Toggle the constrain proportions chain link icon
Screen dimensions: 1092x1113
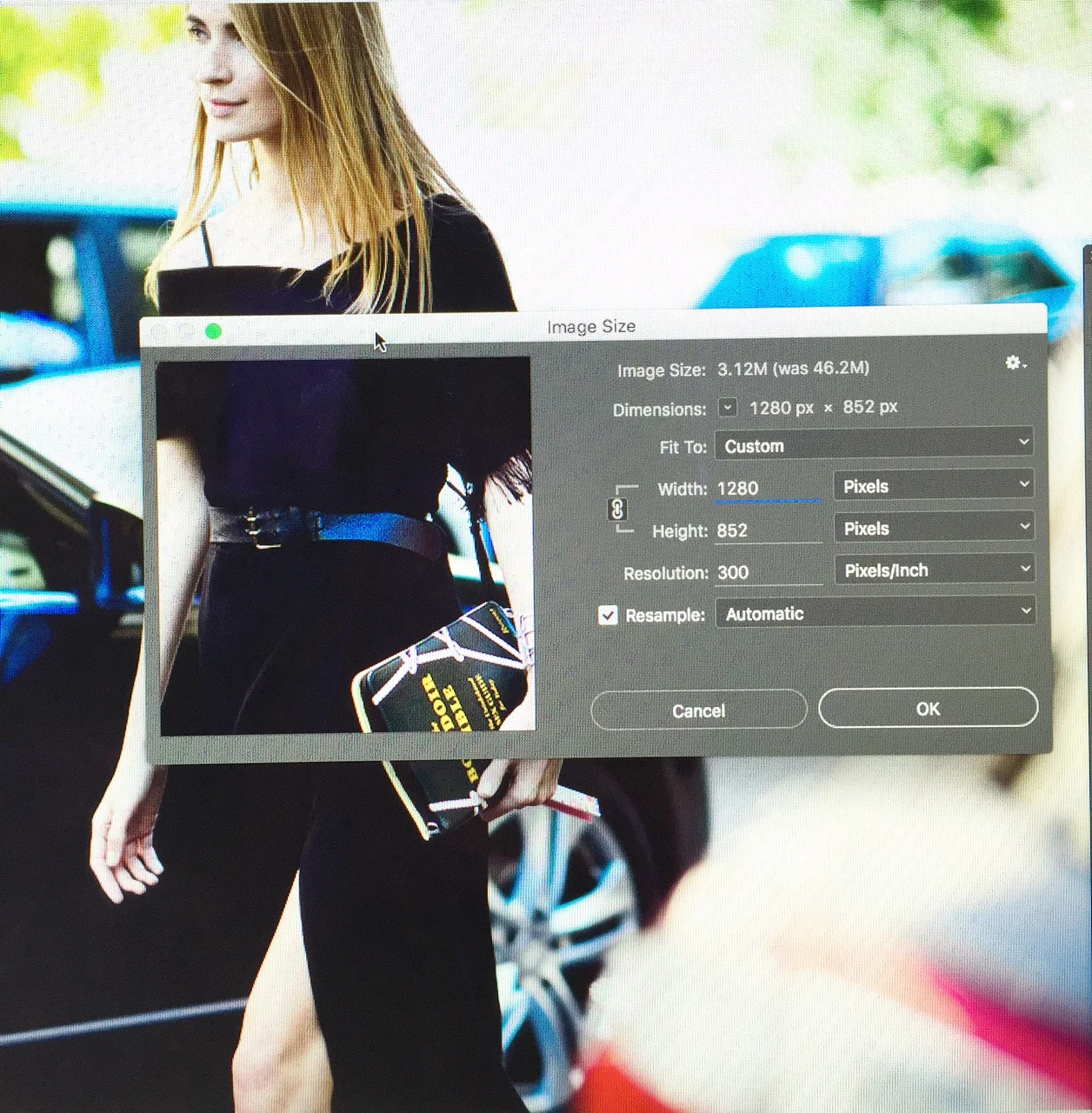click(x=617, y=510)
